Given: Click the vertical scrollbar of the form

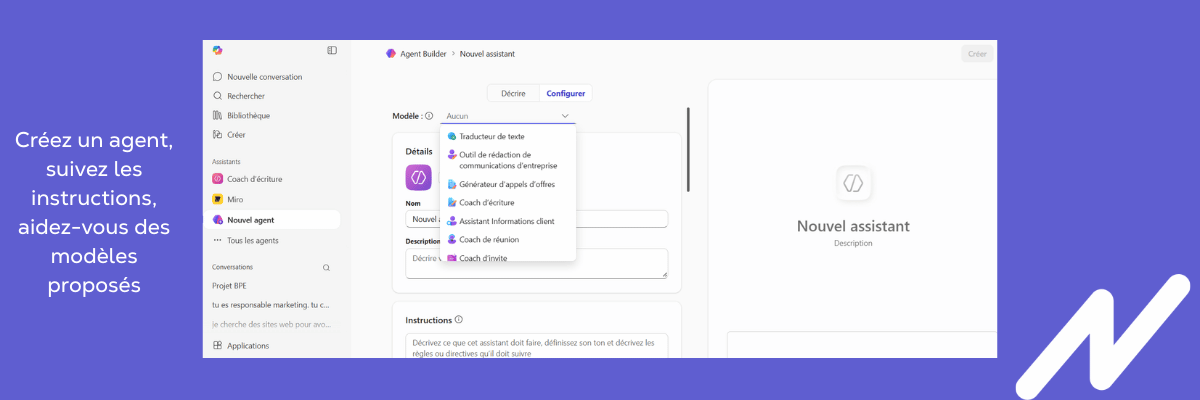Looking at the screenshot, I should coord(688,150).
